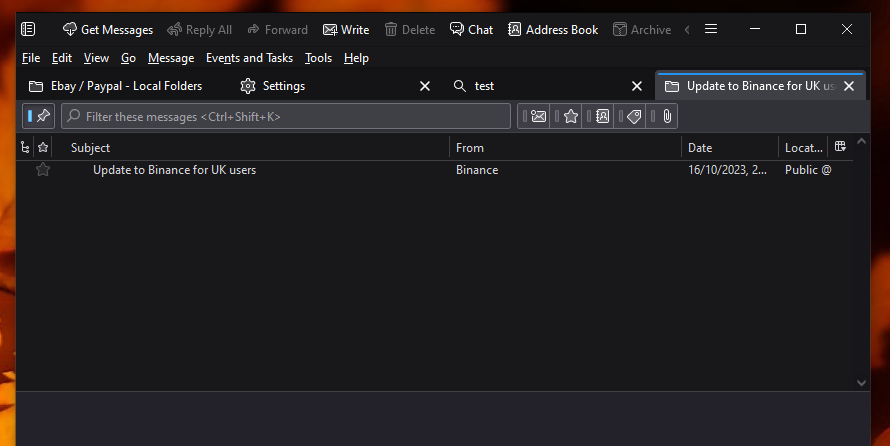Expand the toolbar overflow chevron
The width and height of the screenshot is (890, 446).
687,30
